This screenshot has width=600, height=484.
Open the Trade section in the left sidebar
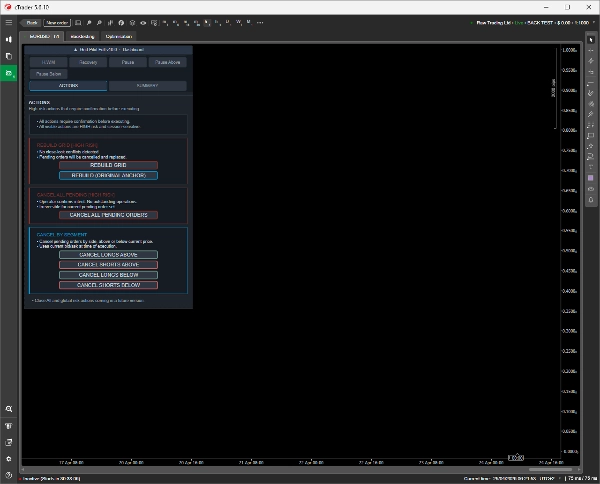(x=9, y=39)
